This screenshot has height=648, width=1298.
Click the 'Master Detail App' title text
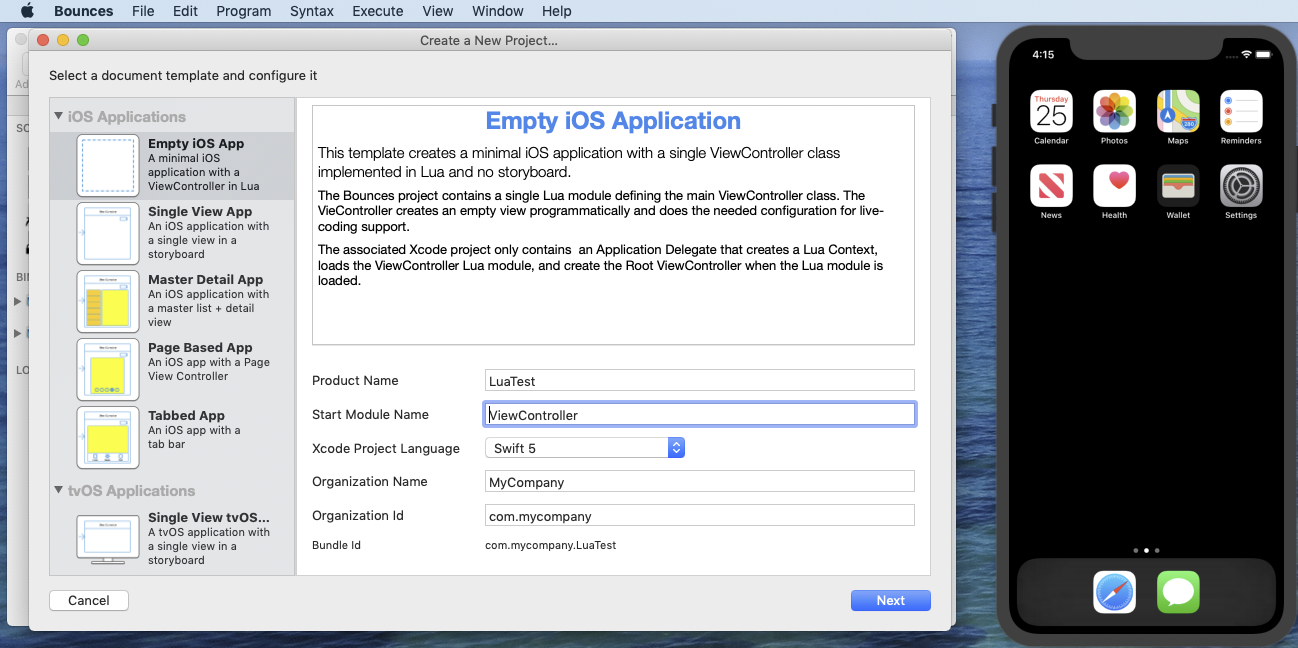pyautogui.click(x=206, y=279)
